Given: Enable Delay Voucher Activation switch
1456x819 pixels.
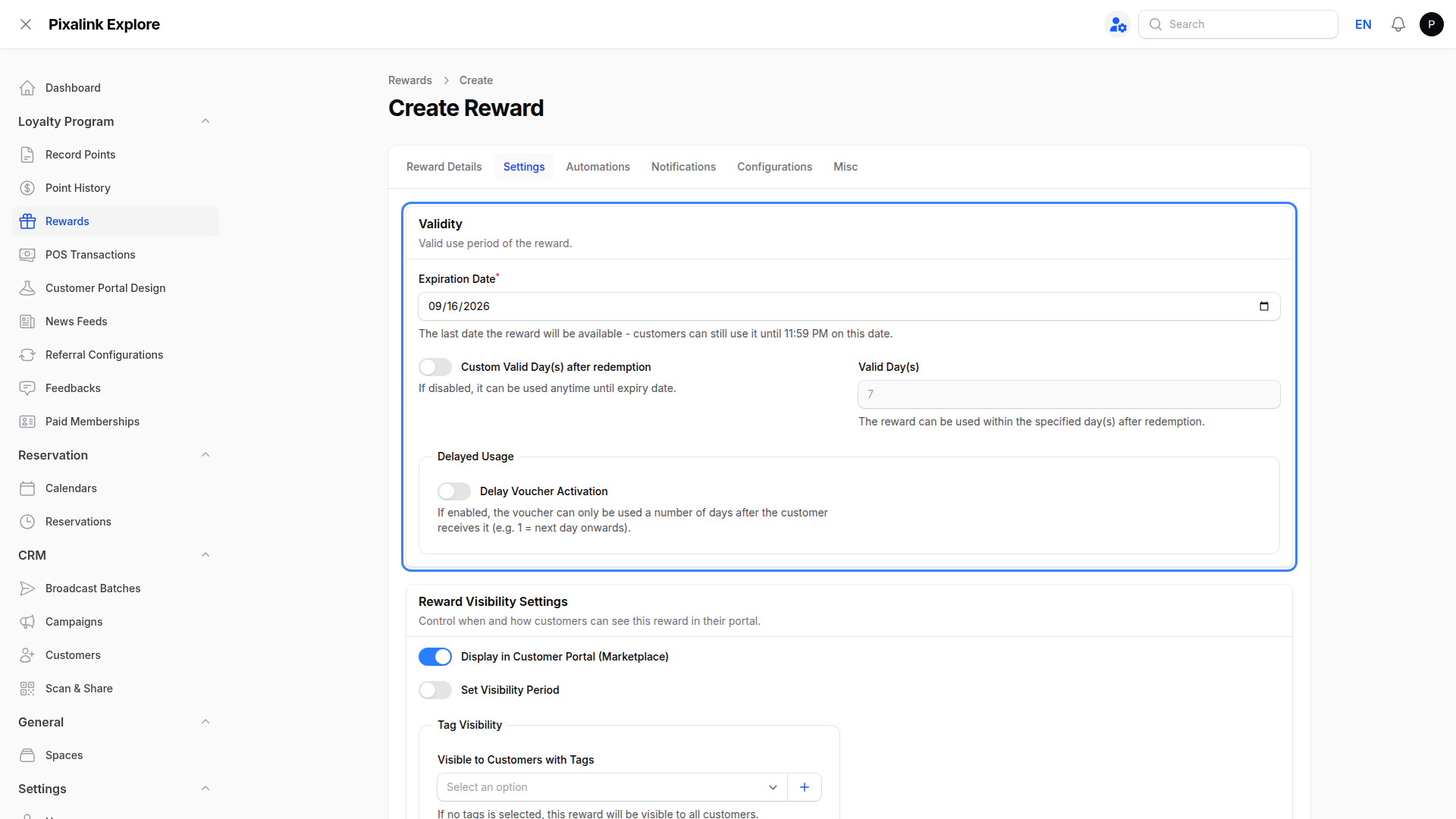Looking at the screenshot, I should click(454, 491).
